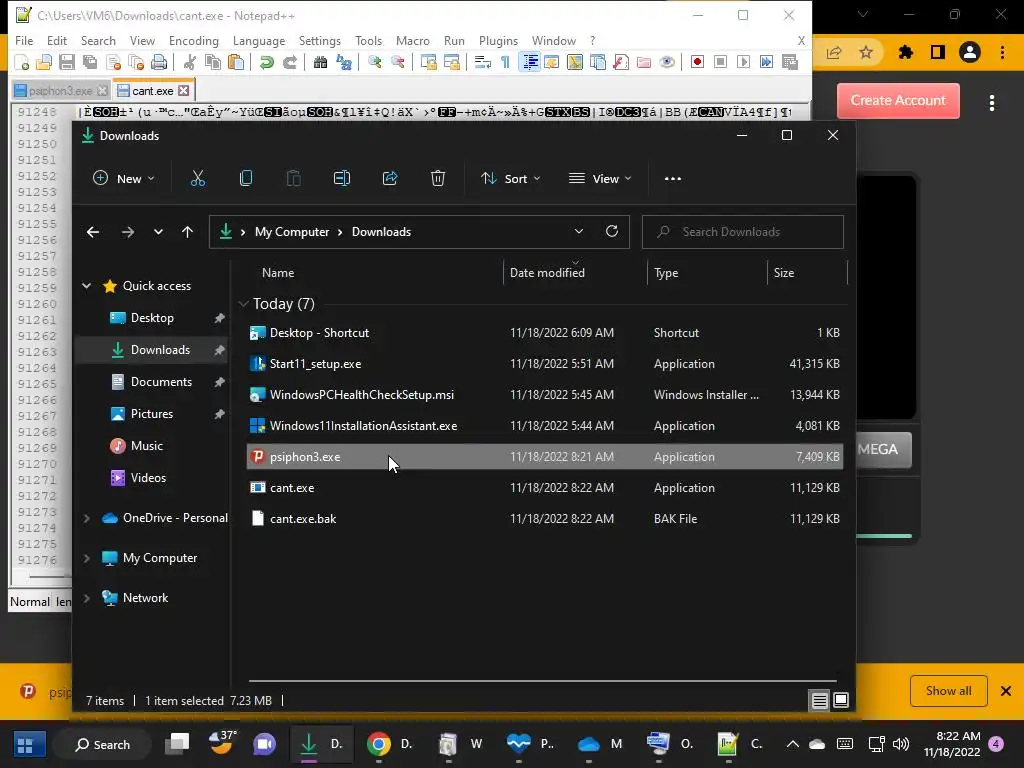The width and height of the screenshot is (1024, 768).
Task: Close the cant.exe tab in Notepad++
Action: click(x=184, y=91)
